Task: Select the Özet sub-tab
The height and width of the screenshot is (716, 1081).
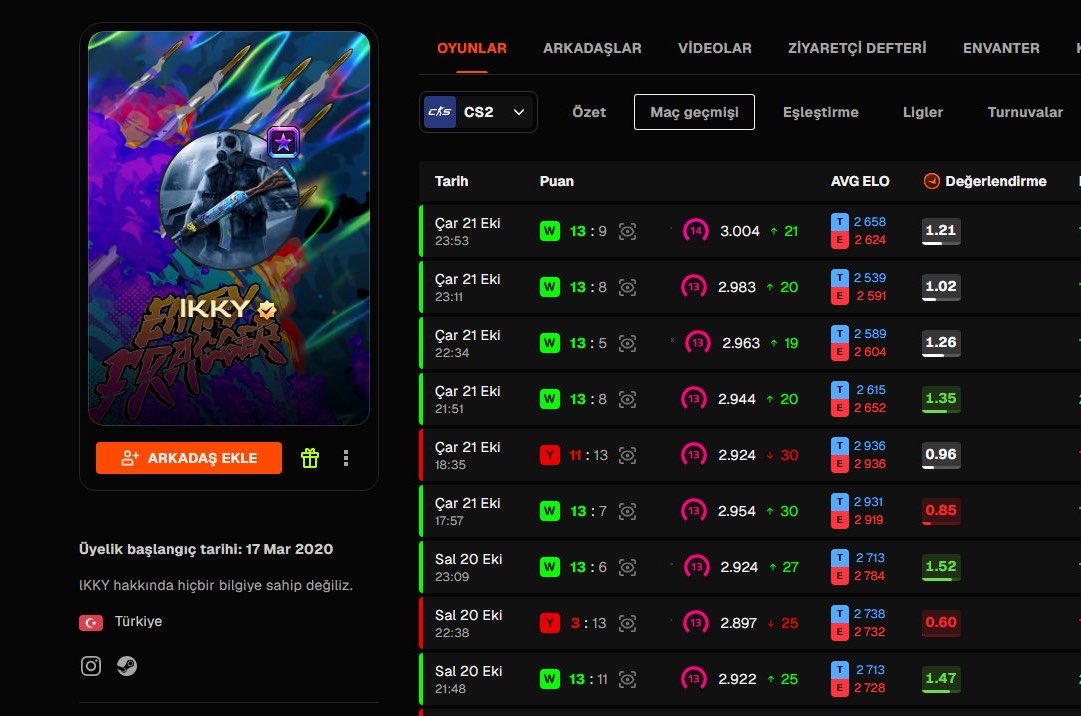Action: [x=589, y=112]
